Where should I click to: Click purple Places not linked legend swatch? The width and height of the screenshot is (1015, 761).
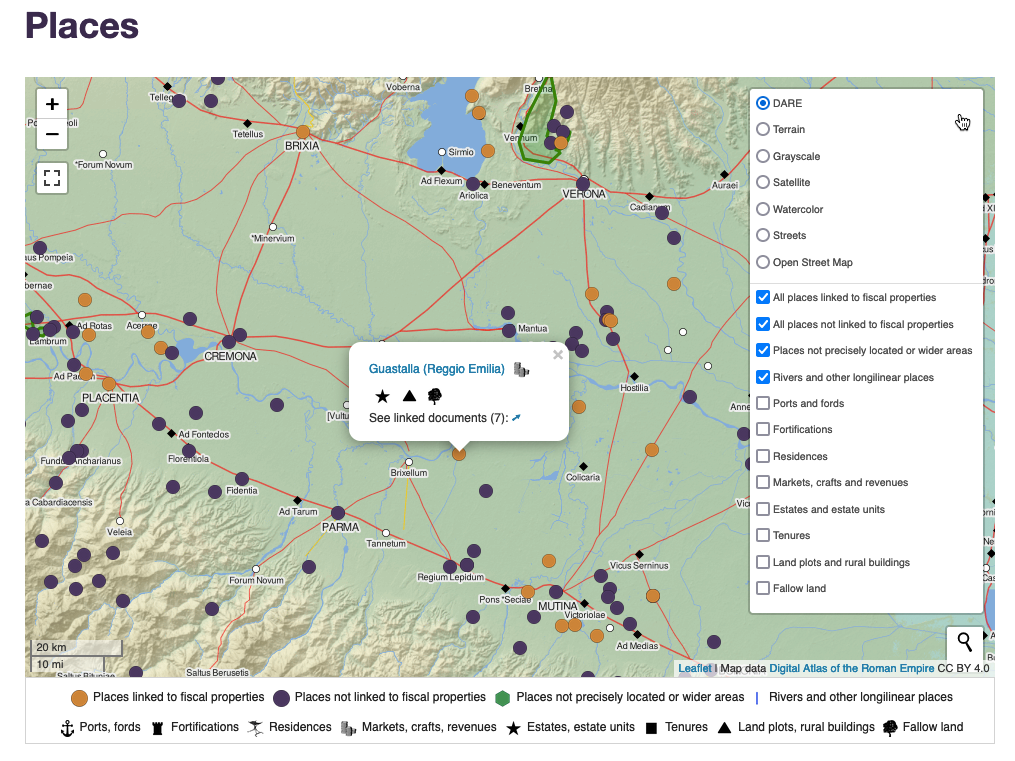[281, 698]
